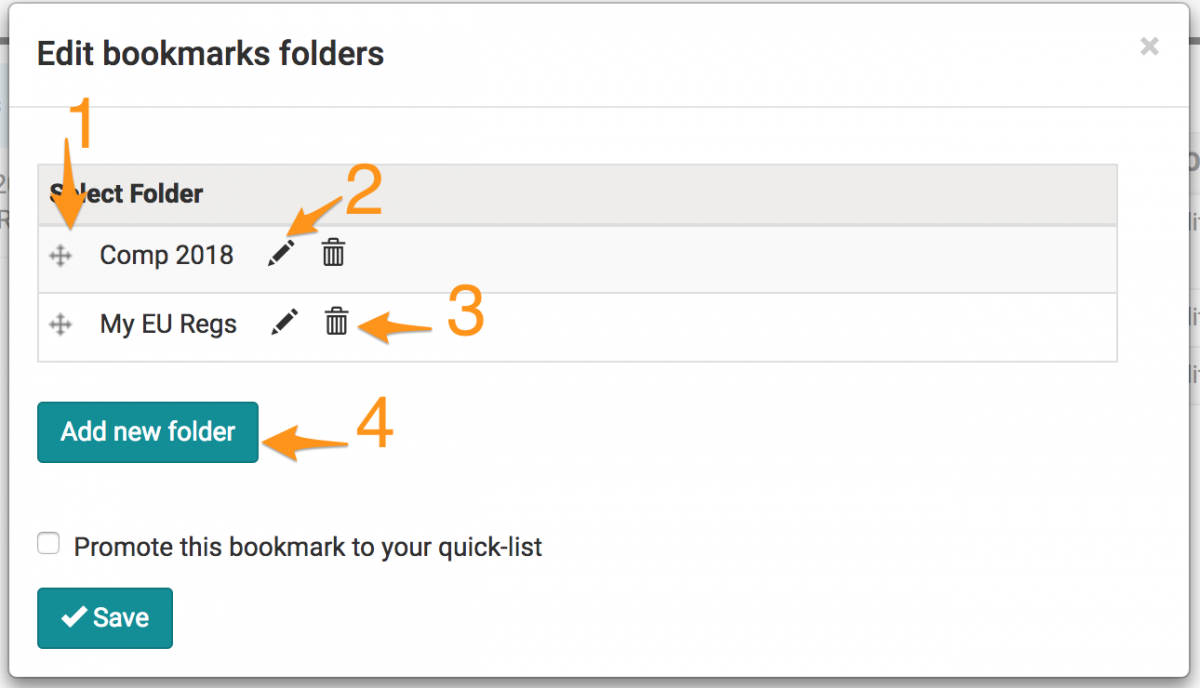Select the Comp 2018 folder name
Screen dimensions: 1200x688
pos(166,256)
